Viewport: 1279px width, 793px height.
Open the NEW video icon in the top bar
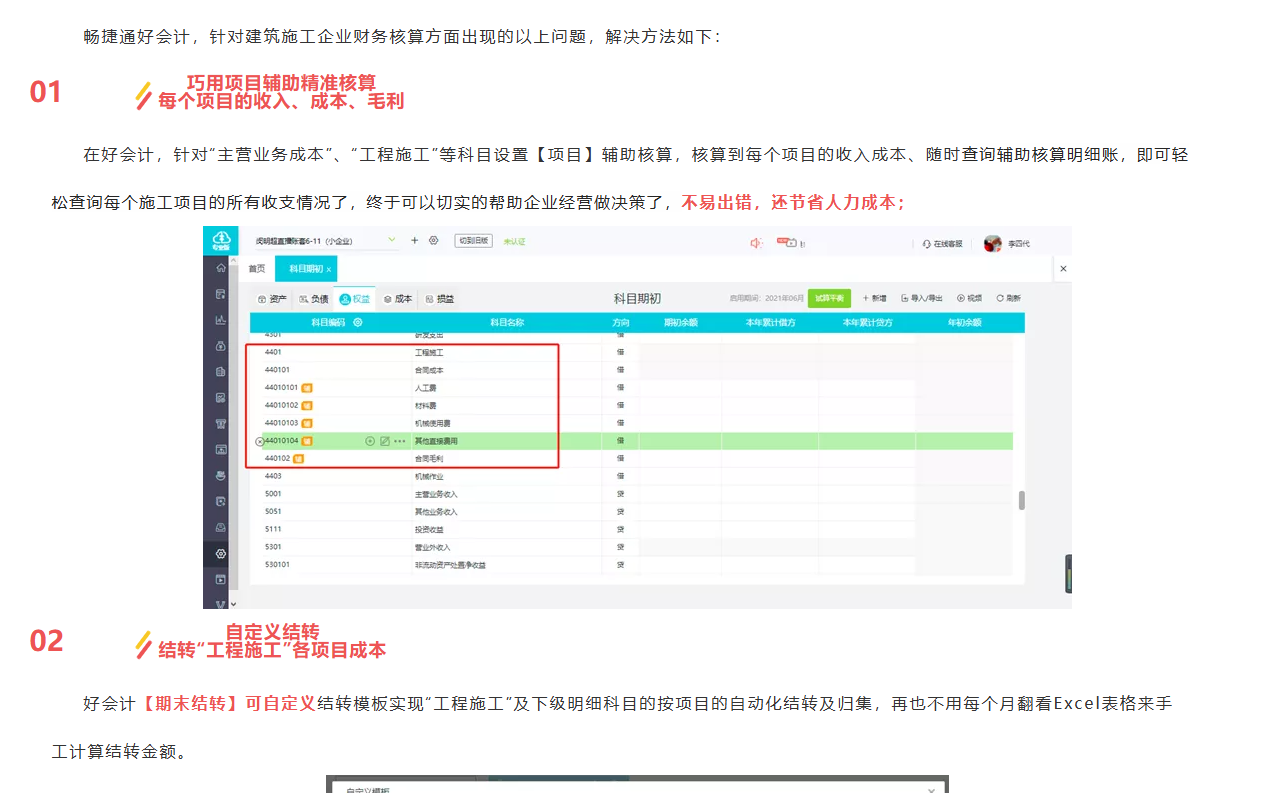[x=787, y=242]
